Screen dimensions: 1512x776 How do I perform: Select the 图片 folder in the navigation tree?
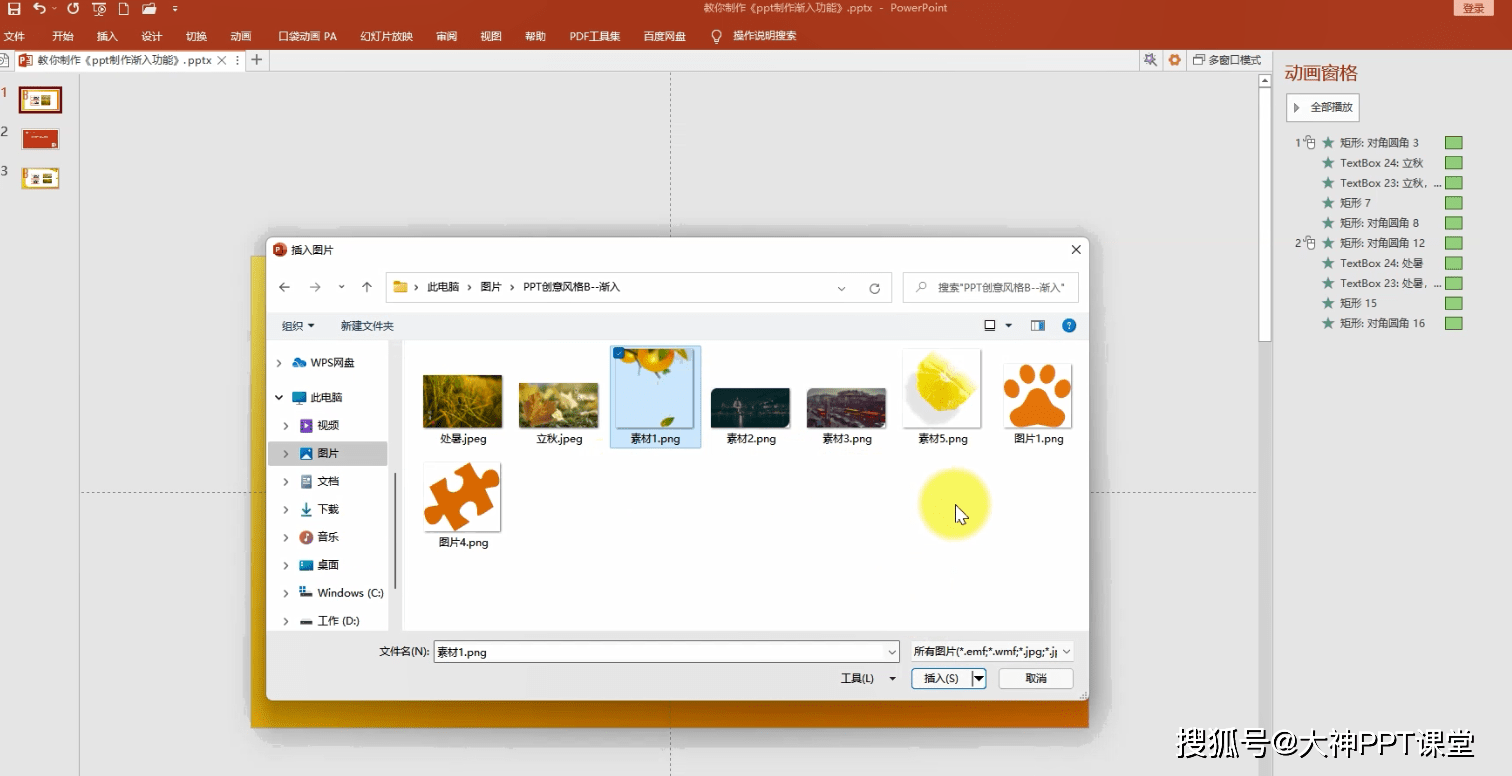coord(328,454)
